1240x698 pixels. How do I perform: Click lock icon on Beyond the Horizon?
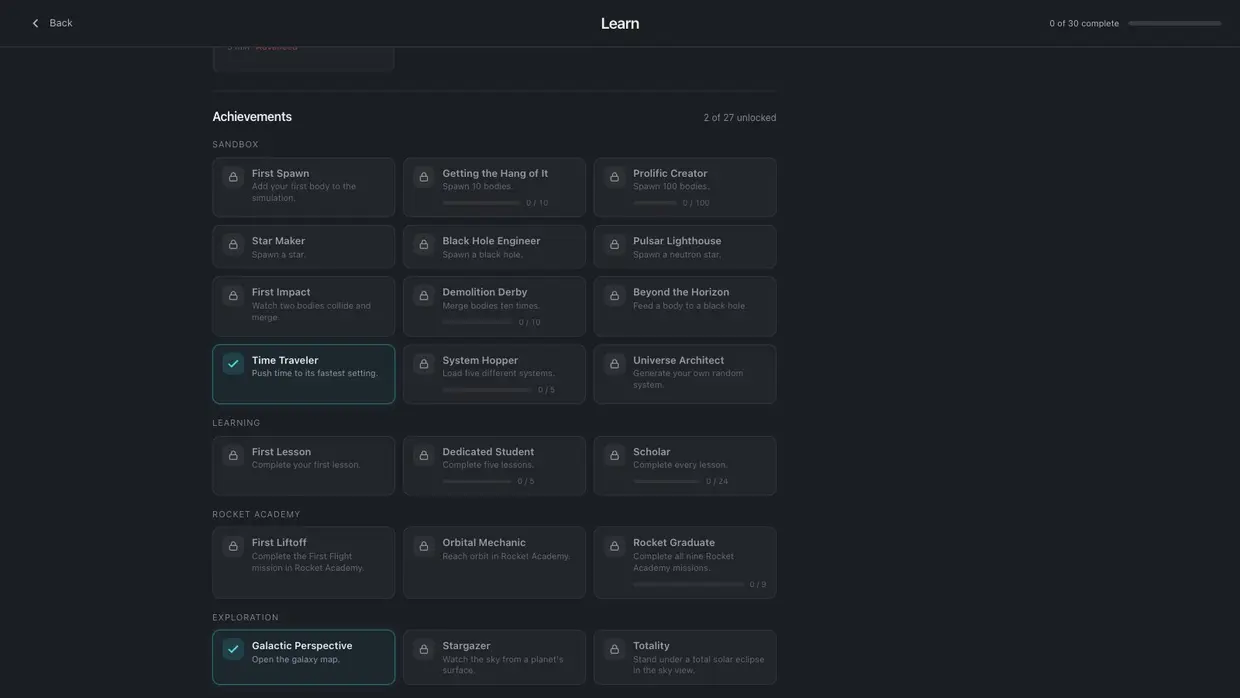point(615,296)
